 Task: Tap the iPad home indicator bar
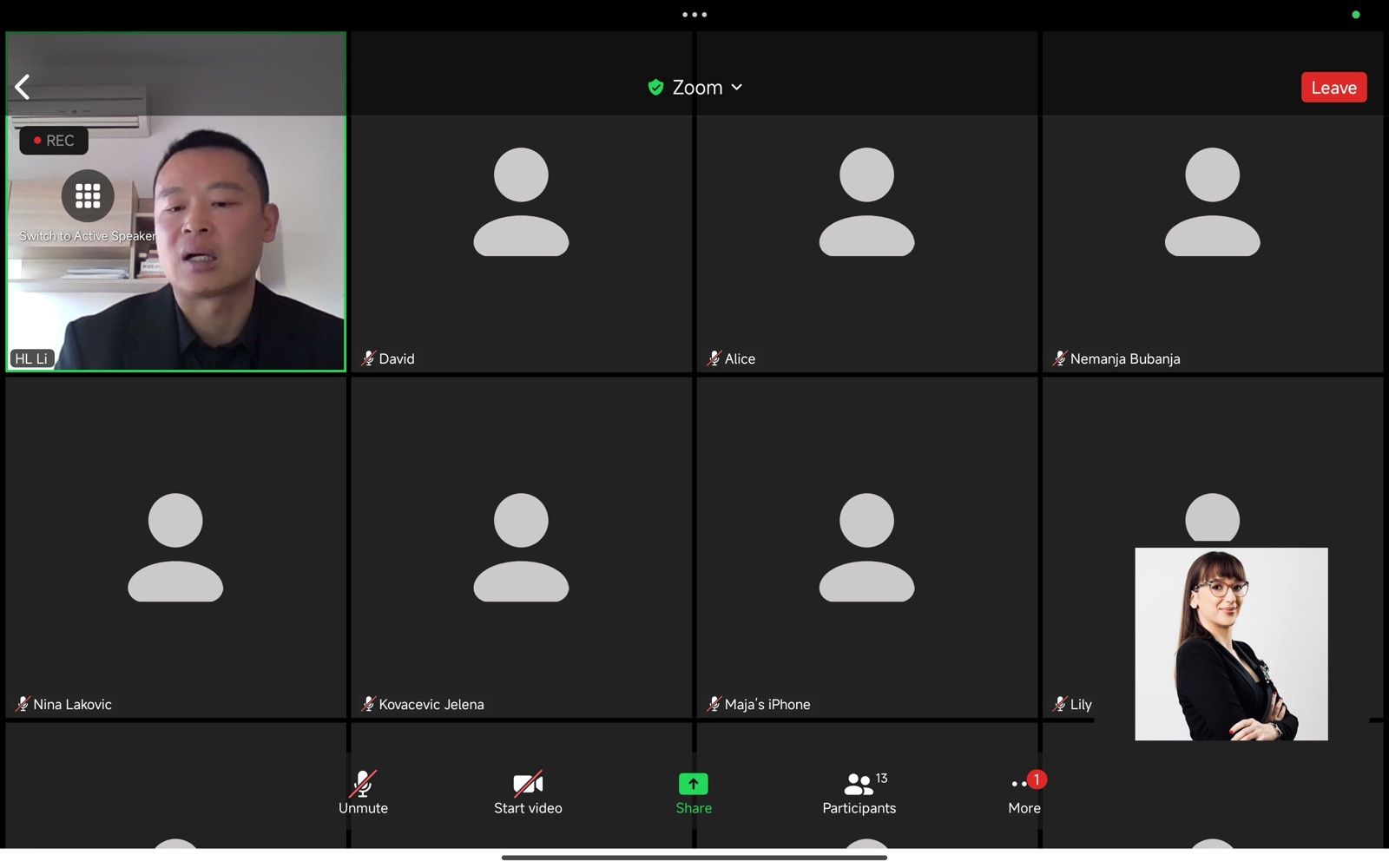(694, 858)
